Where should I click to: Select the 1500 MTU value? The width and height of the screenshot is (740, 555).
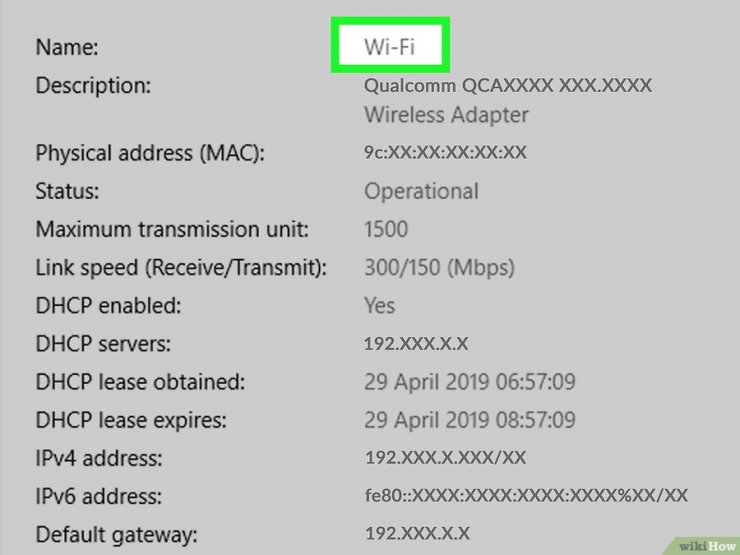pyautogui.click(x=386, y=229)
